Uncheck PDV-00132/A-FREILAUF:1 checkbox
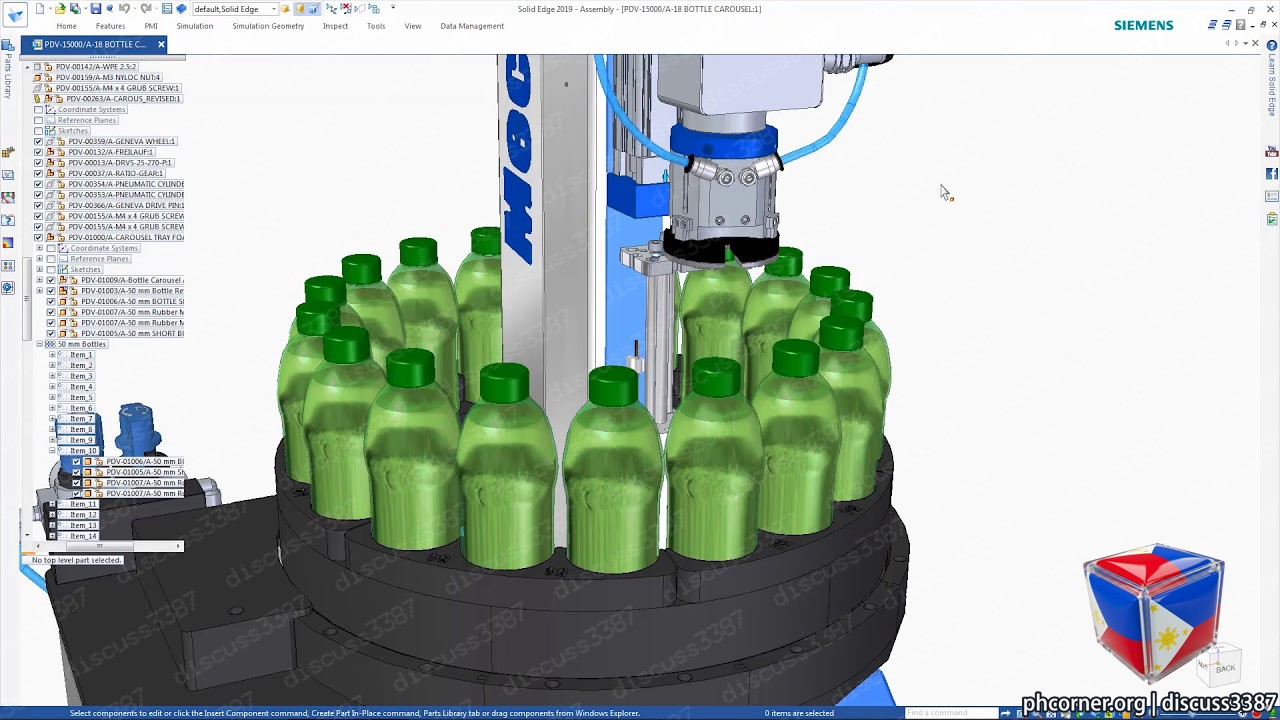Screen dimensions: 1280x720 [x=39, y=152]
